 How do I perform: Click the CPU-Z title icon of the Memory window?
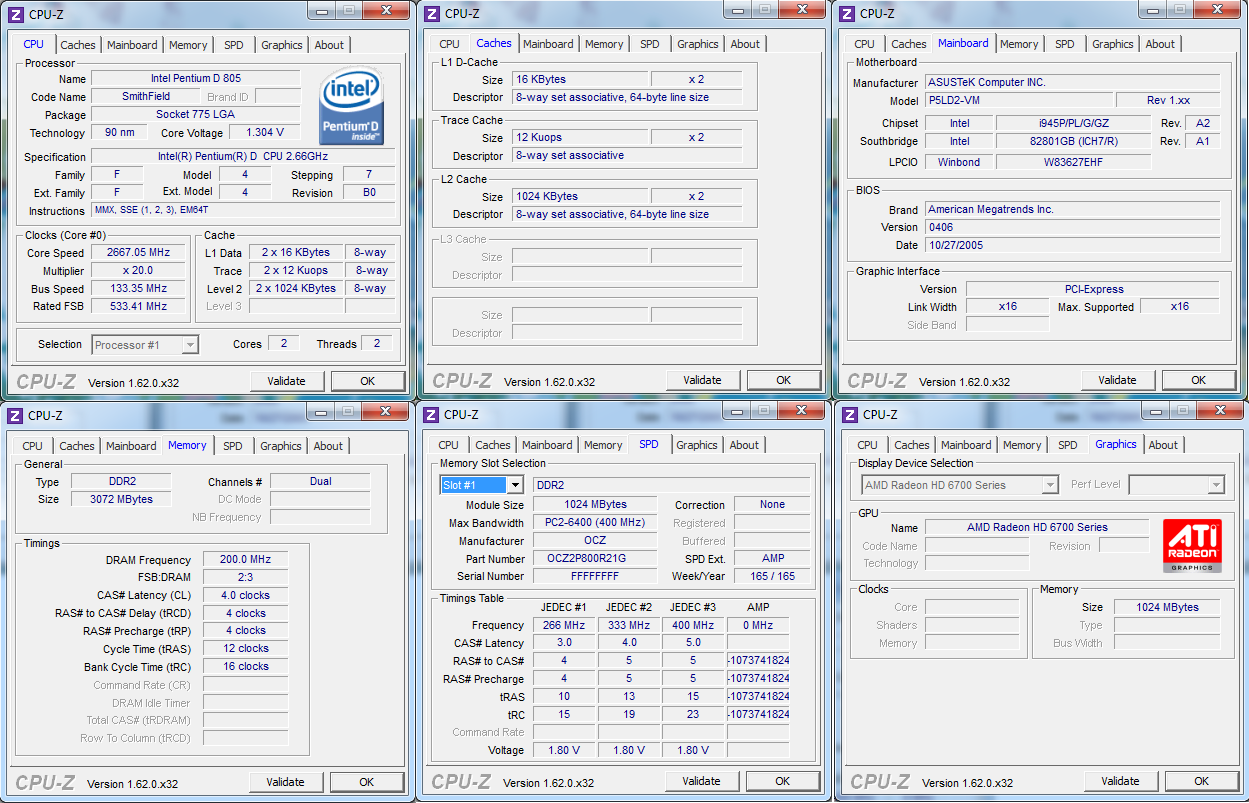15,415
